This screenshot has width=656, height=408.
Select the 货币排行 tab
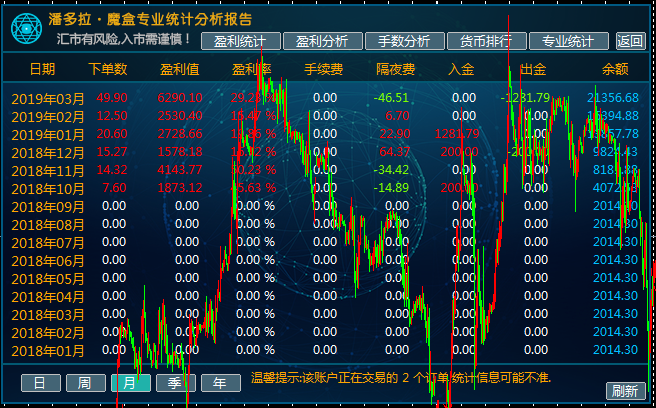(x=487, y=41)
